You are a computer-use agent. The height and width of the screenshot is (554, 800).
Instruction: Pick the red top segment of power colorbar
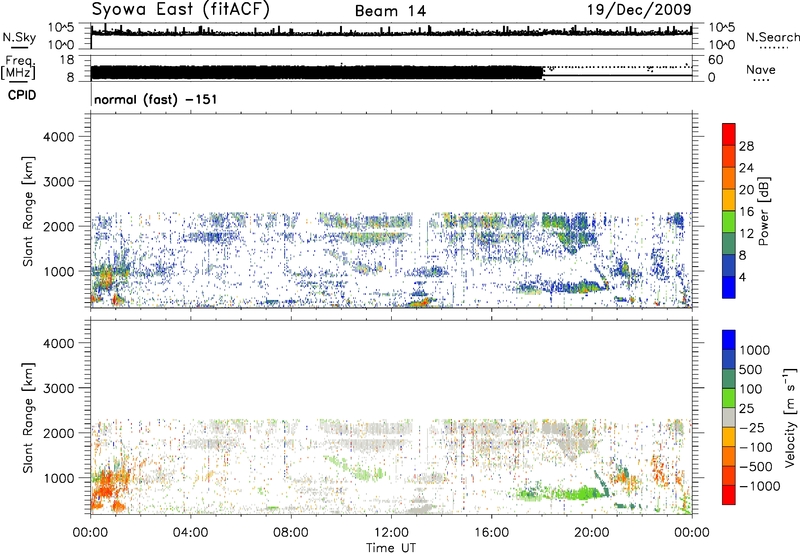(729, 134)
